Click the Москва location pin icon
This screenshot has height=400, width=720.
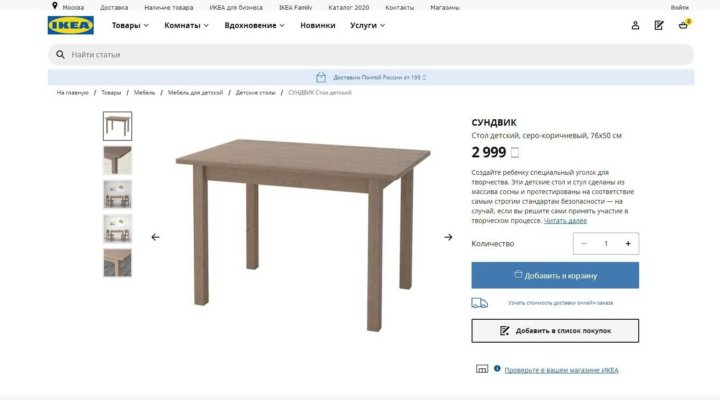coord(55,6)
